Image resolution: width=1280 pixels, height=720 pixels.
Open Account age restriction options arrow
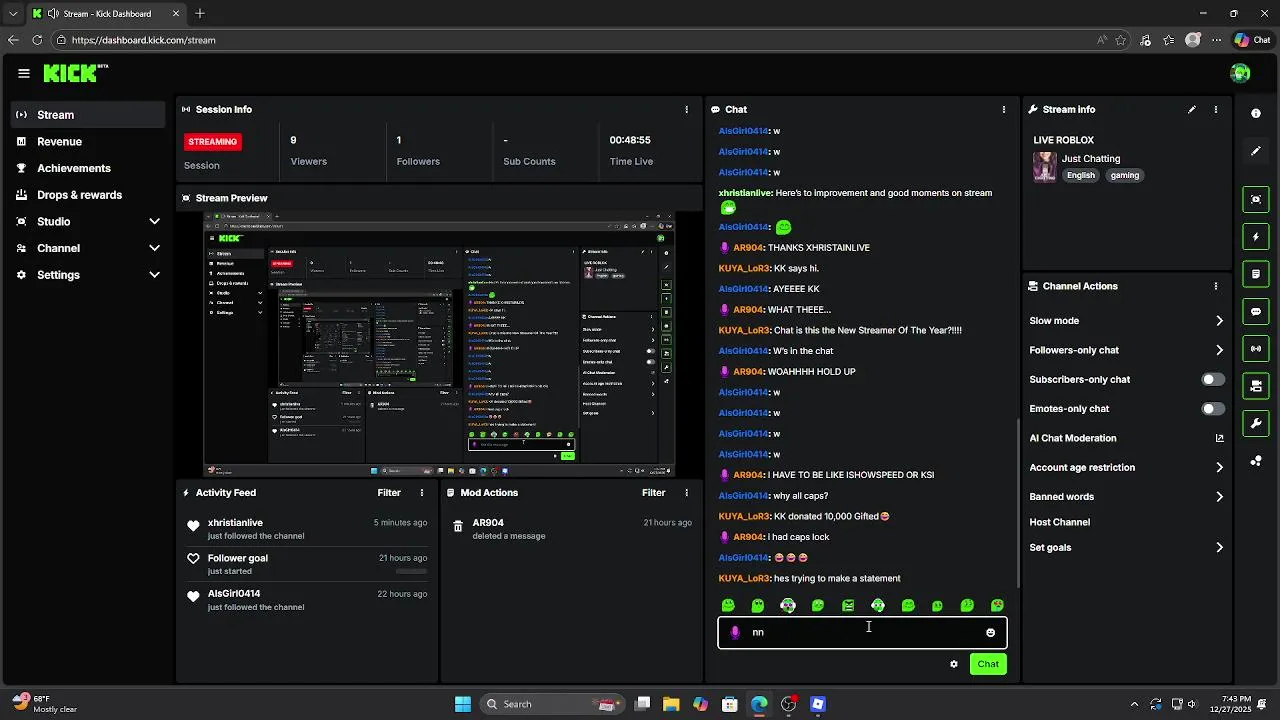[x=1219, y=467]
